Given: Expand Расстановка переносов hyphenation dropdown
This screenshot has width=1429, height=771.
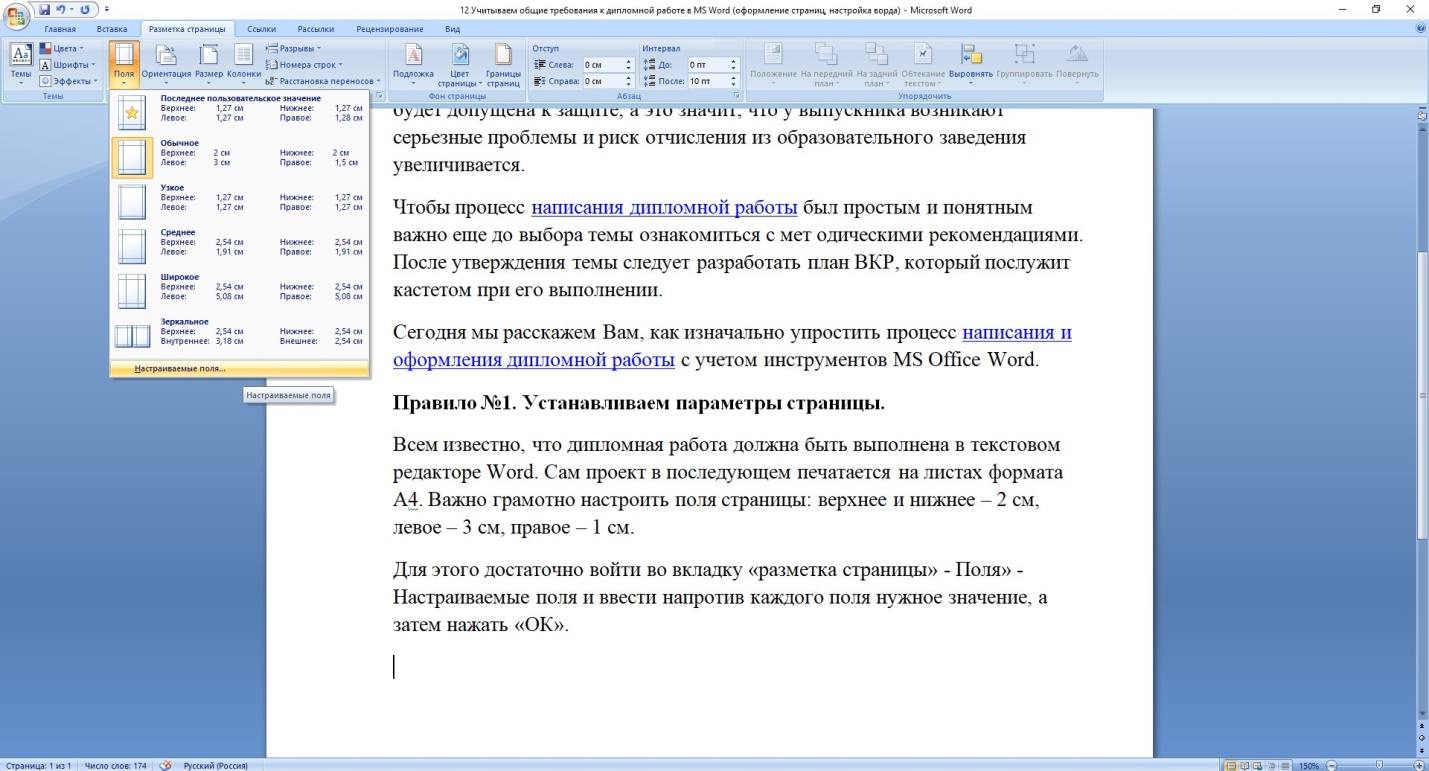Looking at the screenshot, I should click(x=323, y=81).
